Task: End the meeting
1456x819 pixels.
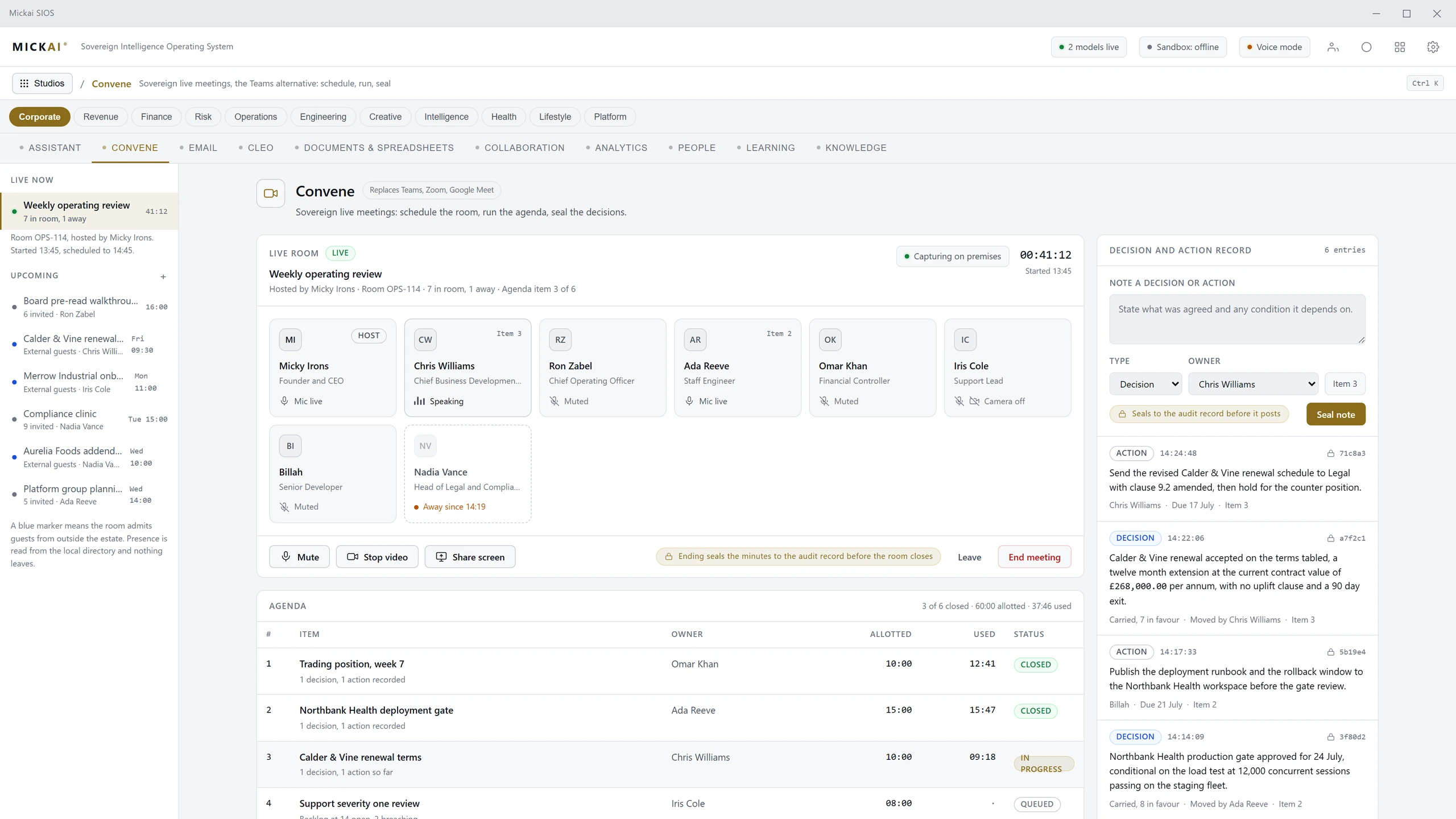Action: pos(1035,557)
